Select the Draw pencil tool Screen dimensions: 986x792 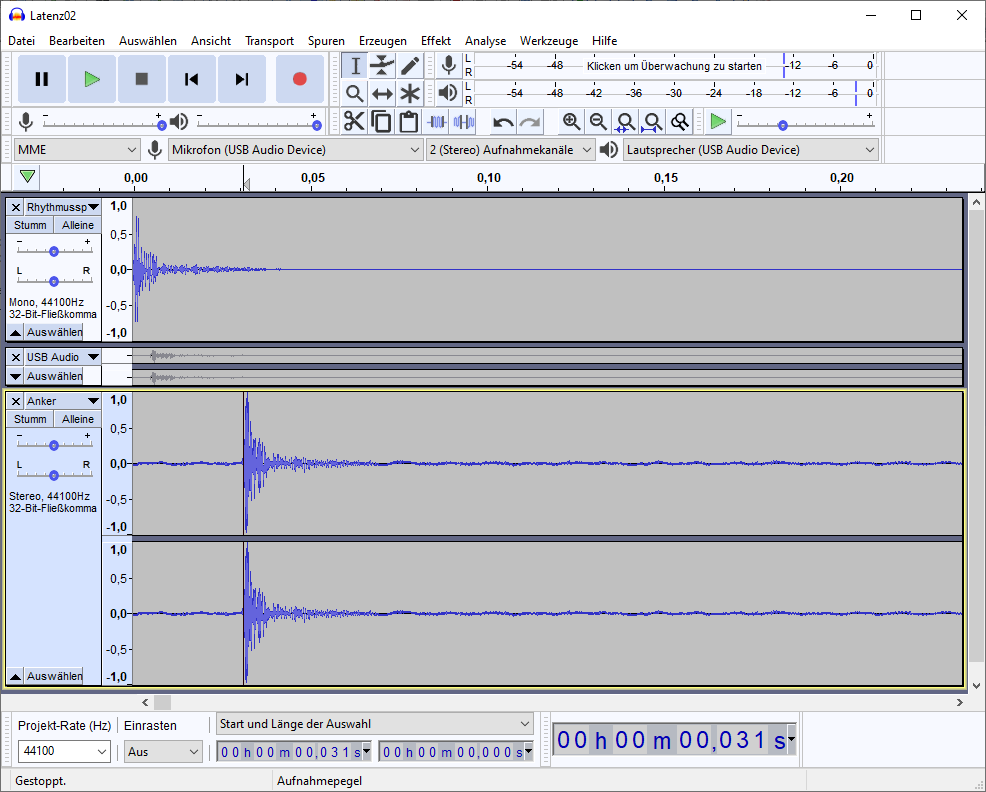click(410, 66)
